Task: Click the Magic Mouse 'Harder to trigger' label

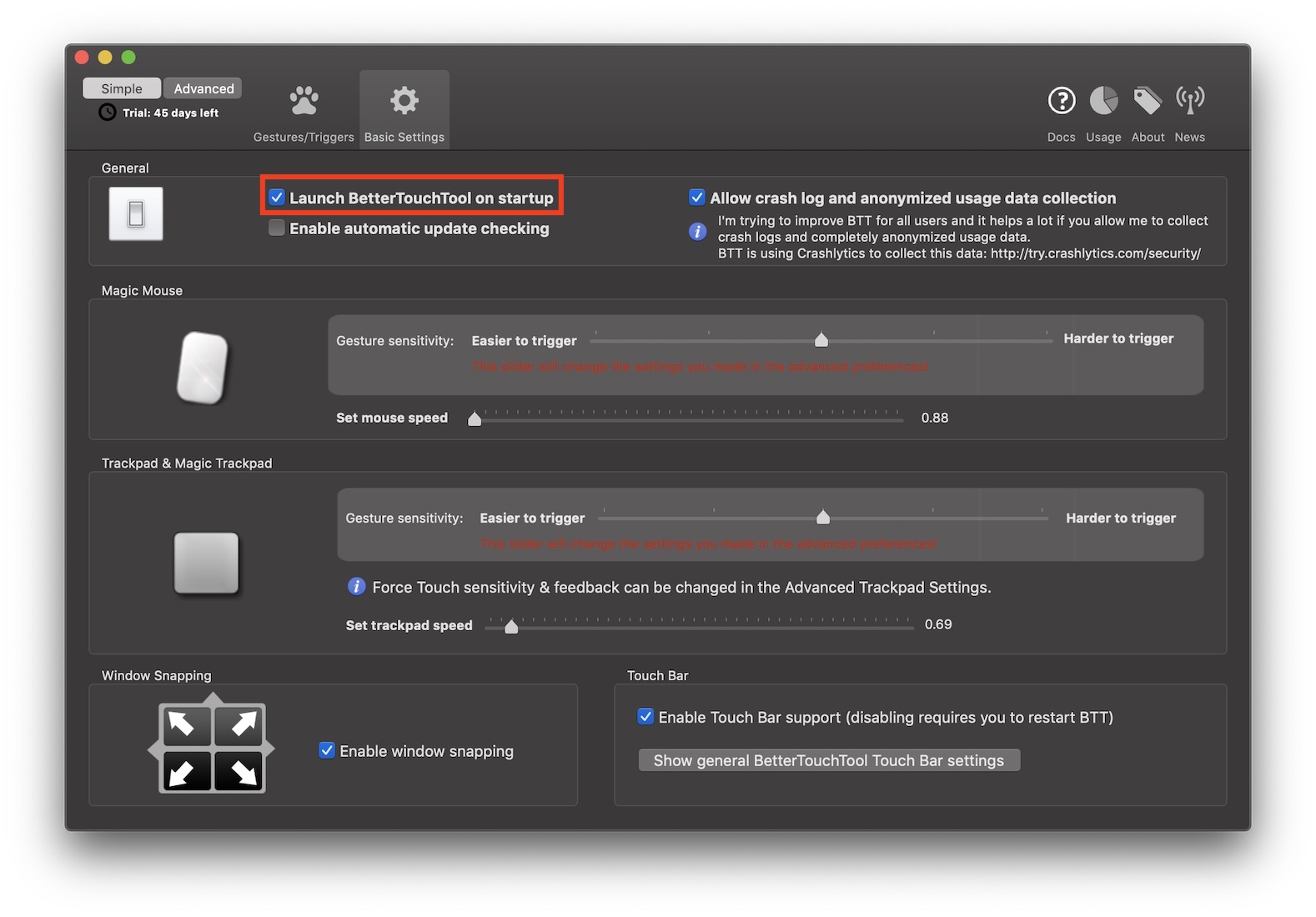Action: pos(1118,338)
